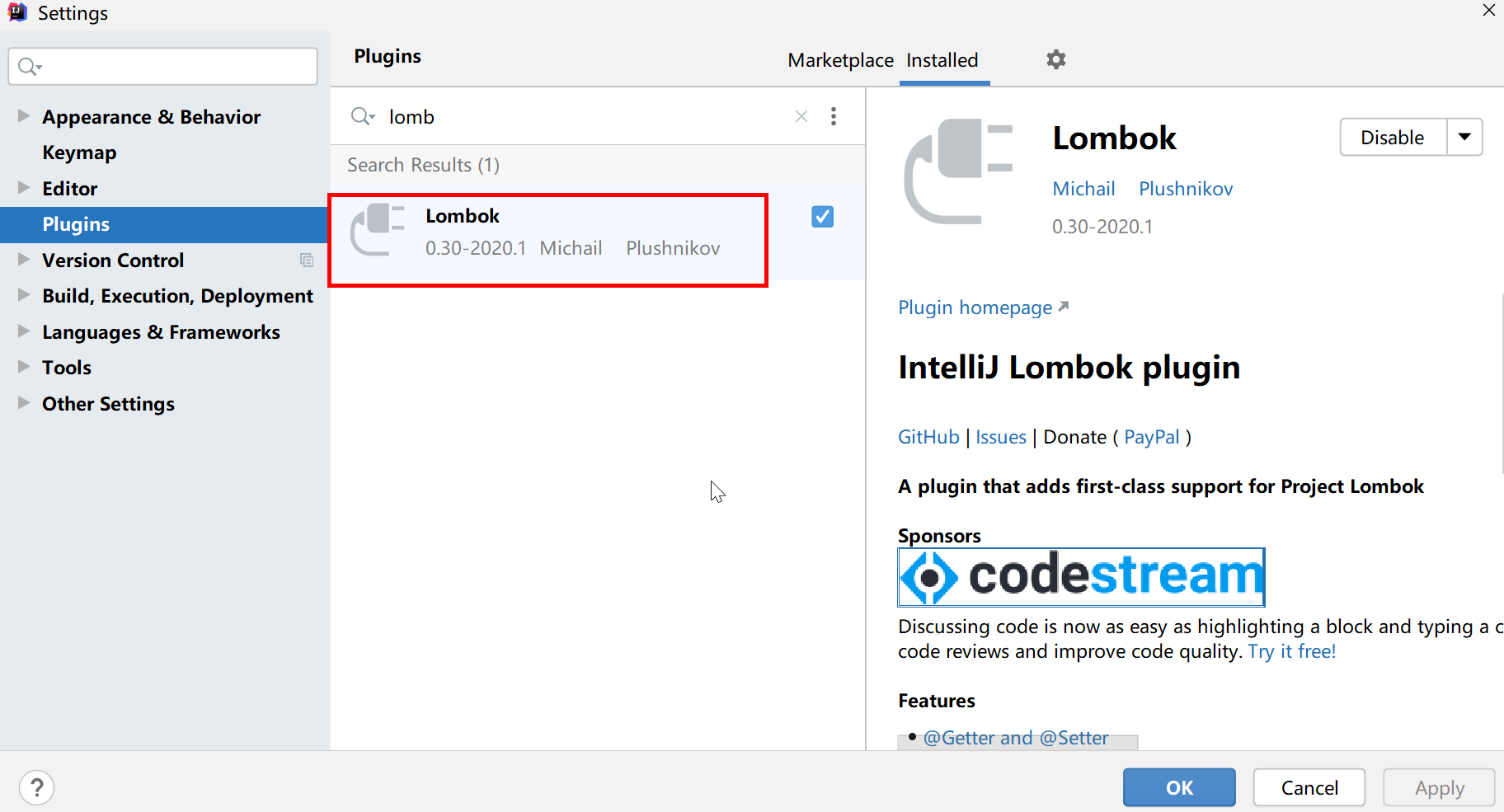The width and height of the screenshot is (1504, 812).
Task: Click the Apply button
Action: [1440, 787]
